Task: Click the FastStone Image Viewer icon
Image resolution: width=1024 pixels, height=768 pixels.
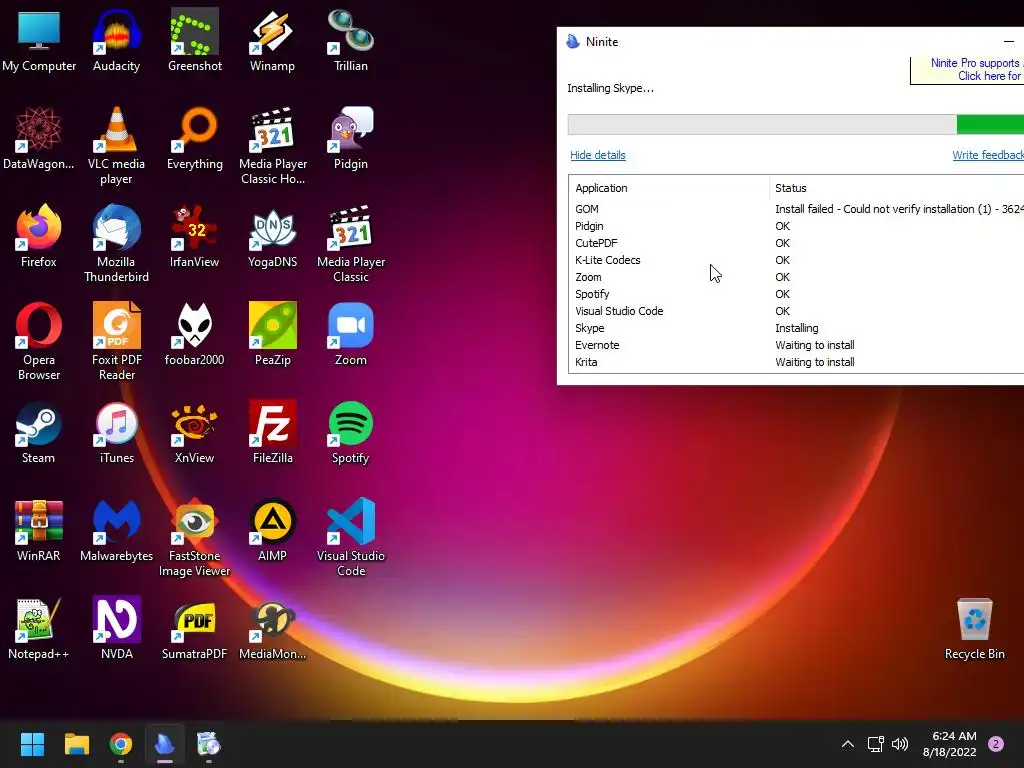Action: [x=195, y=537]
